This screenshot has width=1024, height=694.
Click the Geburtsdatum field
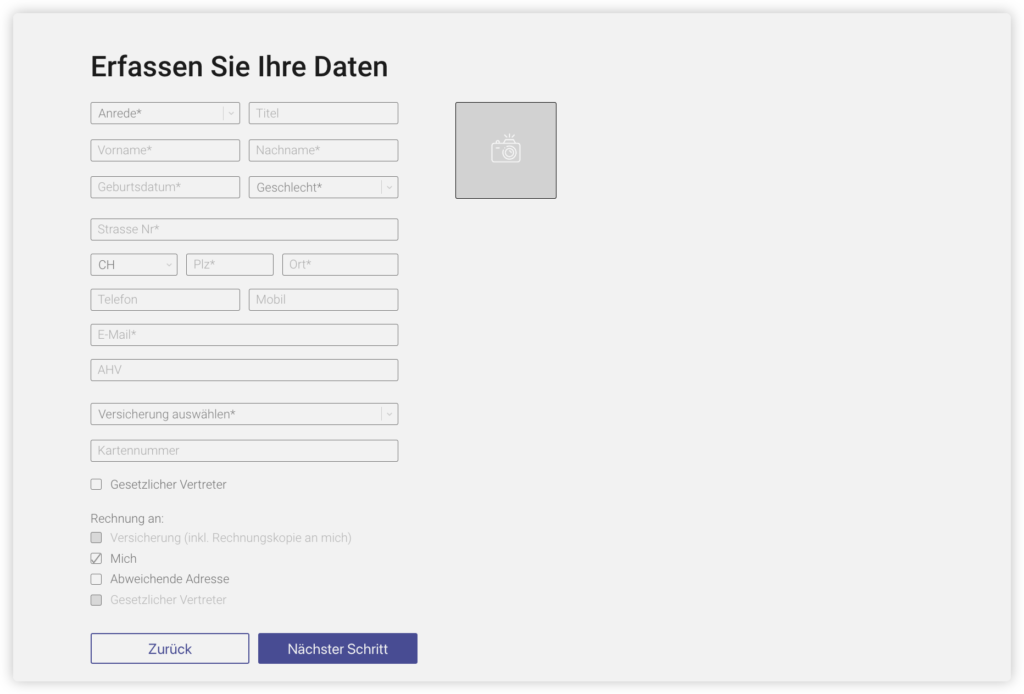(165, 187)
